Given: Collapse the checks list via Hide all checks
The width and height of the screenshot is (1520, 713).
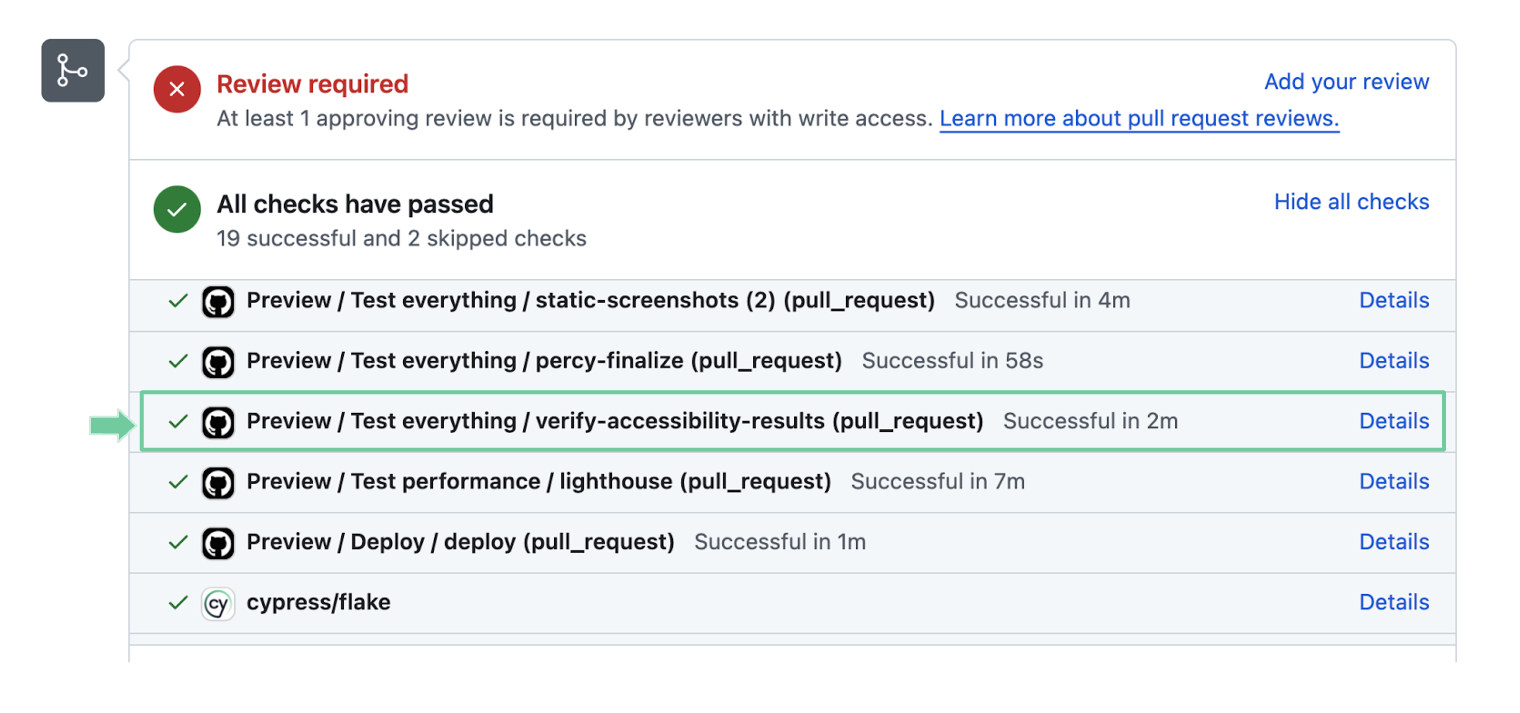Looking at the screenshot, I should click(x=1351, y=202).
